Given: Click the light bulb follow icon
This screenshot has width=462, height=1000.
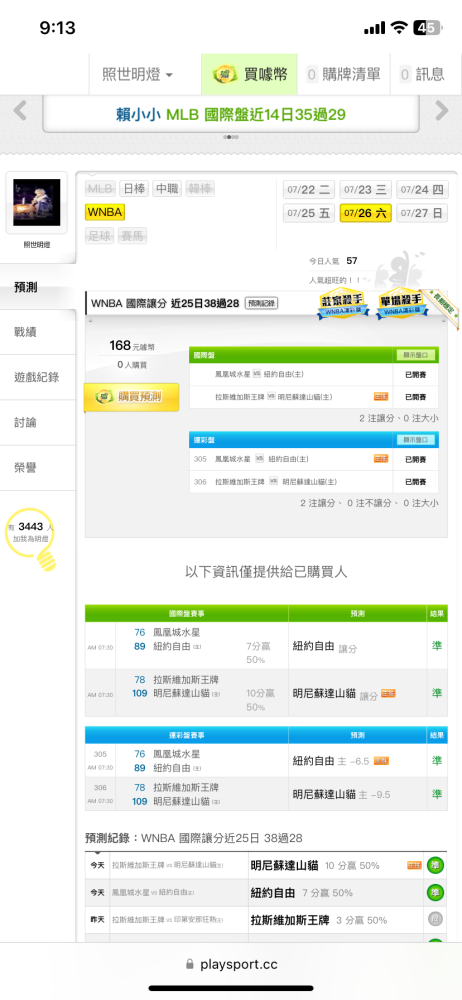Looking at the screenshot, I should [x=32, y=538].
